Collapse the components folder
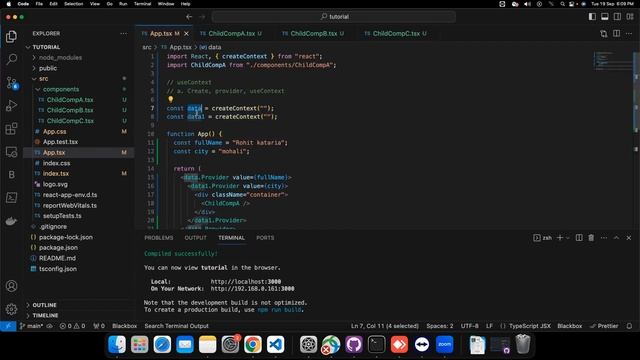The image size is (640, 360). click(x=38, y=89)
